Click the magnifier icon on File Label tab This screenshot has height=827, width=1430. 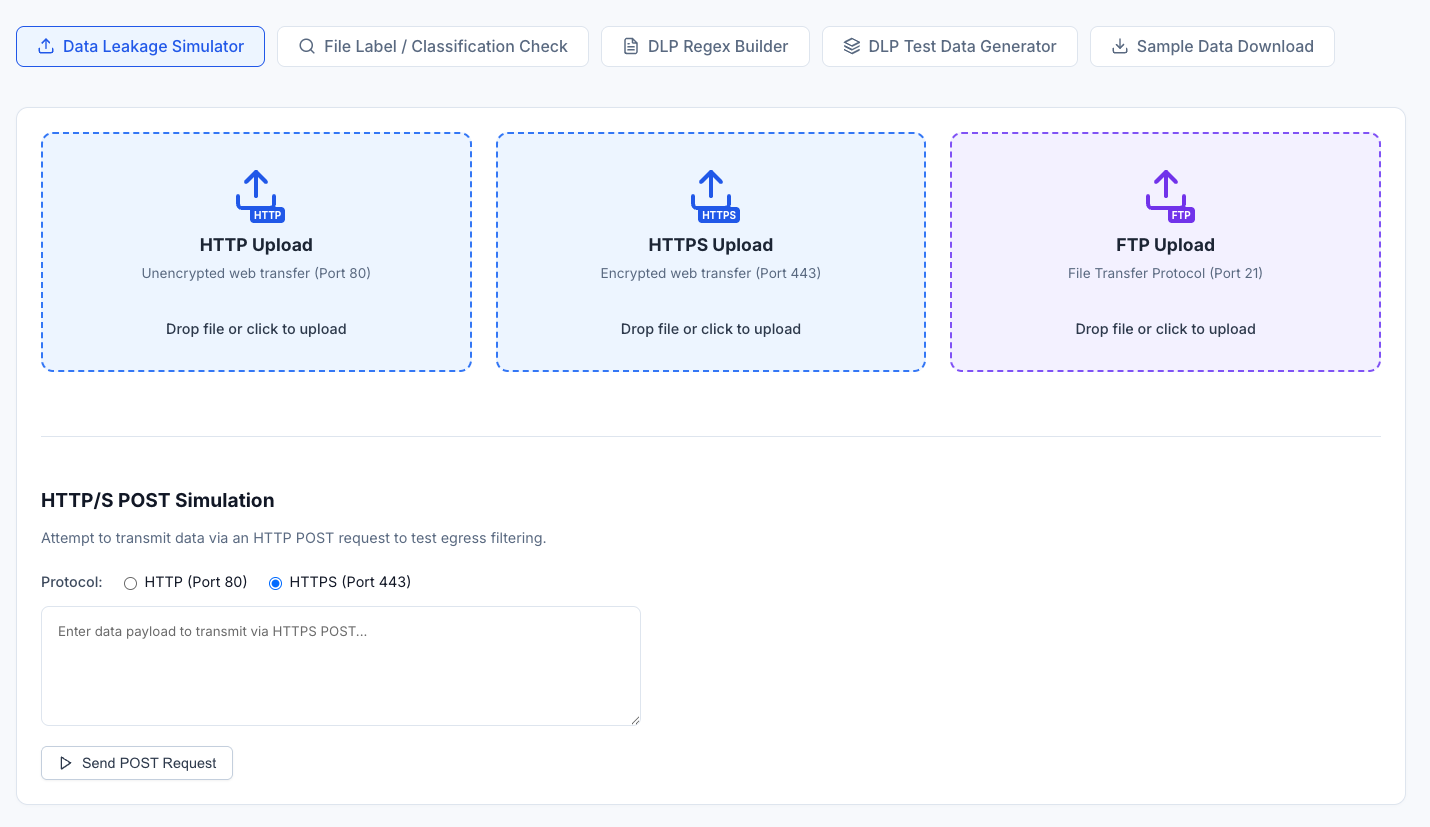[x=307, y=47]
